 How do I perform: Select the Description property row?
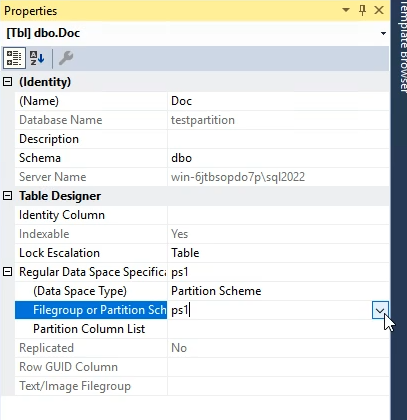202,139
